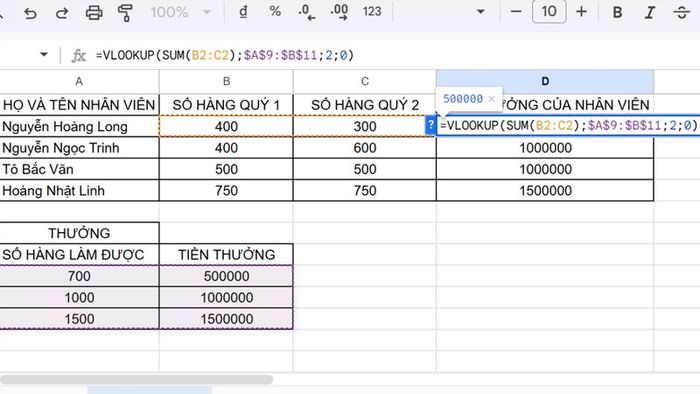Viewport: 700px width, 394px height.
Task: Open the 100% zoom dropdown
Action: point(180,12)
